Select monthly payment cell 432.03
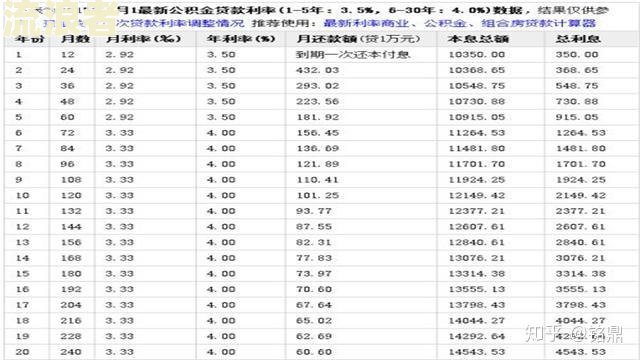Viewport: 640px width, 360px height. [318, 70]
